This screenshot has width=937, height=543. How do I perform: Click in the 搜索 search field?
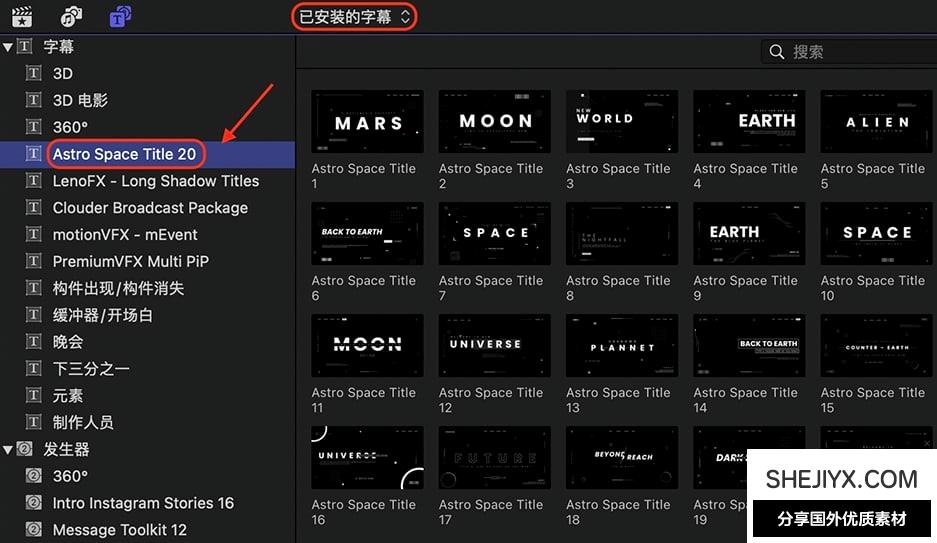pos(860,51)
